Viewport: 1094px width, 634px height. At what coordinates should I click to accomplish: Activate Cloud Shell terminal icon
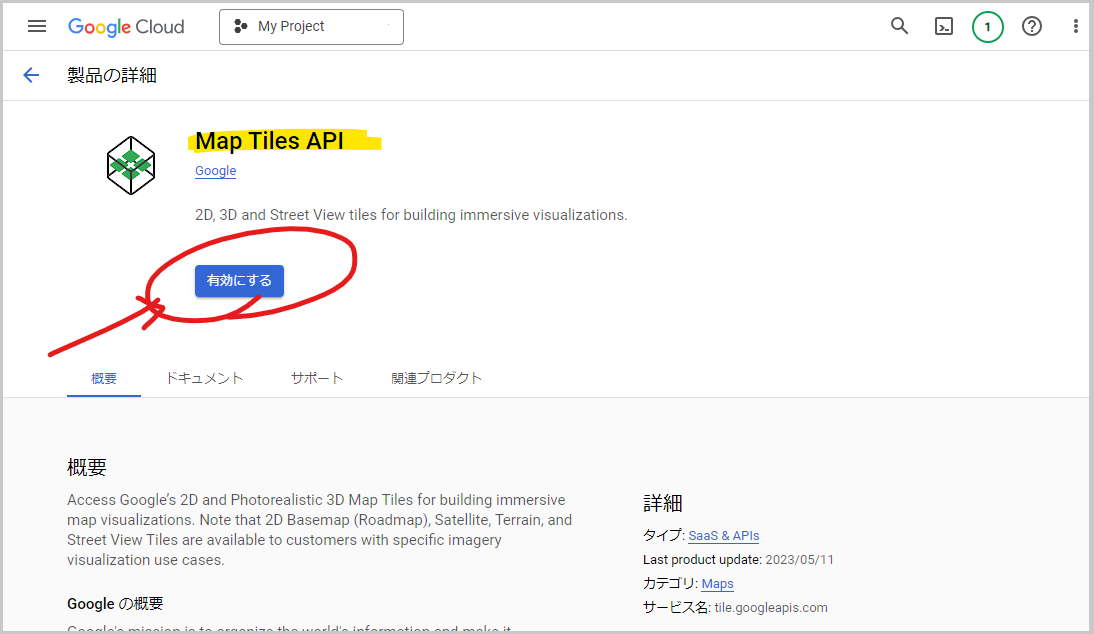[943, 27]
